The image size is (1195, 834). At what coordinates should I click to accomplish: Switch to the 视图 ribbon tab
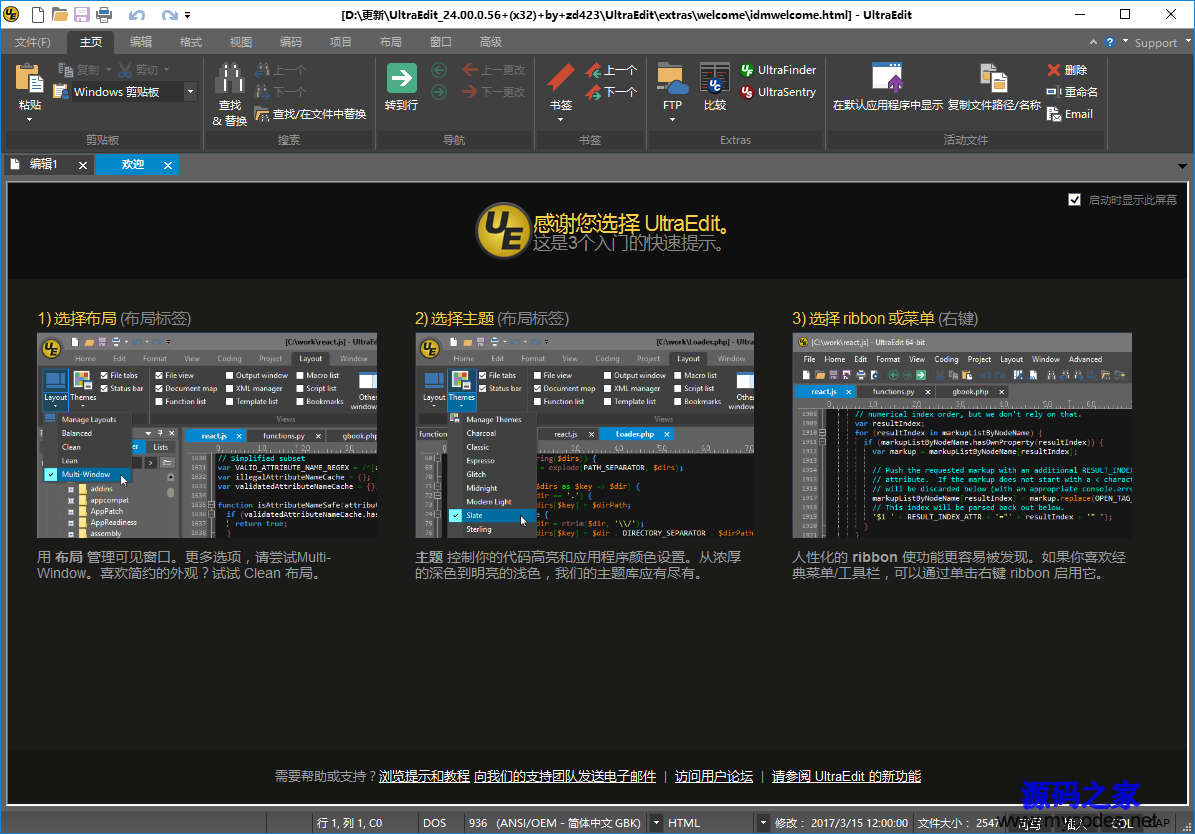pos(241,42)
